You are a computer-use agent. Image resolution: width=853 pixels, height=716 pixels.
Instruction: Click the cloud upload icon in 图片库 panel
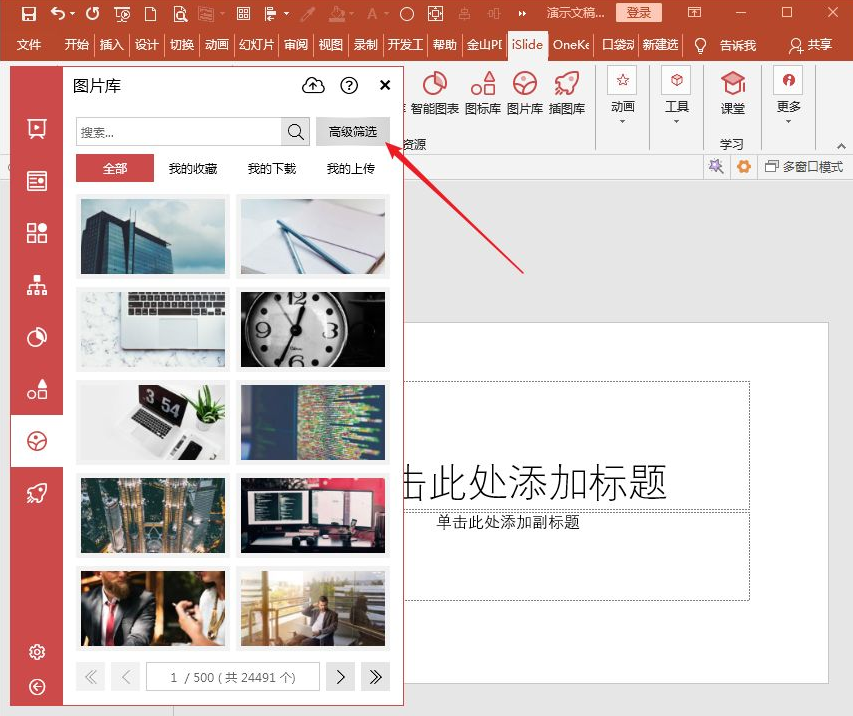(x=313, y=86)
